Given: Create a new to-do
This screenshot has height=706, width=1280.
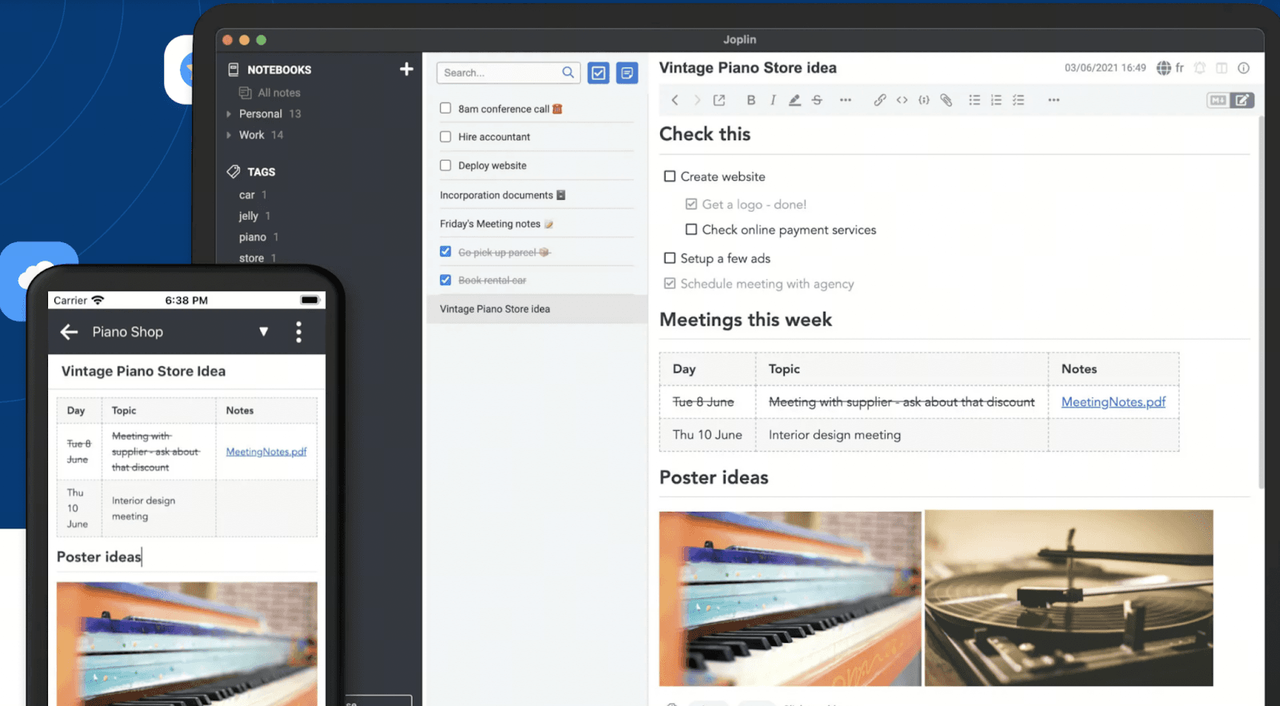Looking at the screenshot, I should coord(598,73).
